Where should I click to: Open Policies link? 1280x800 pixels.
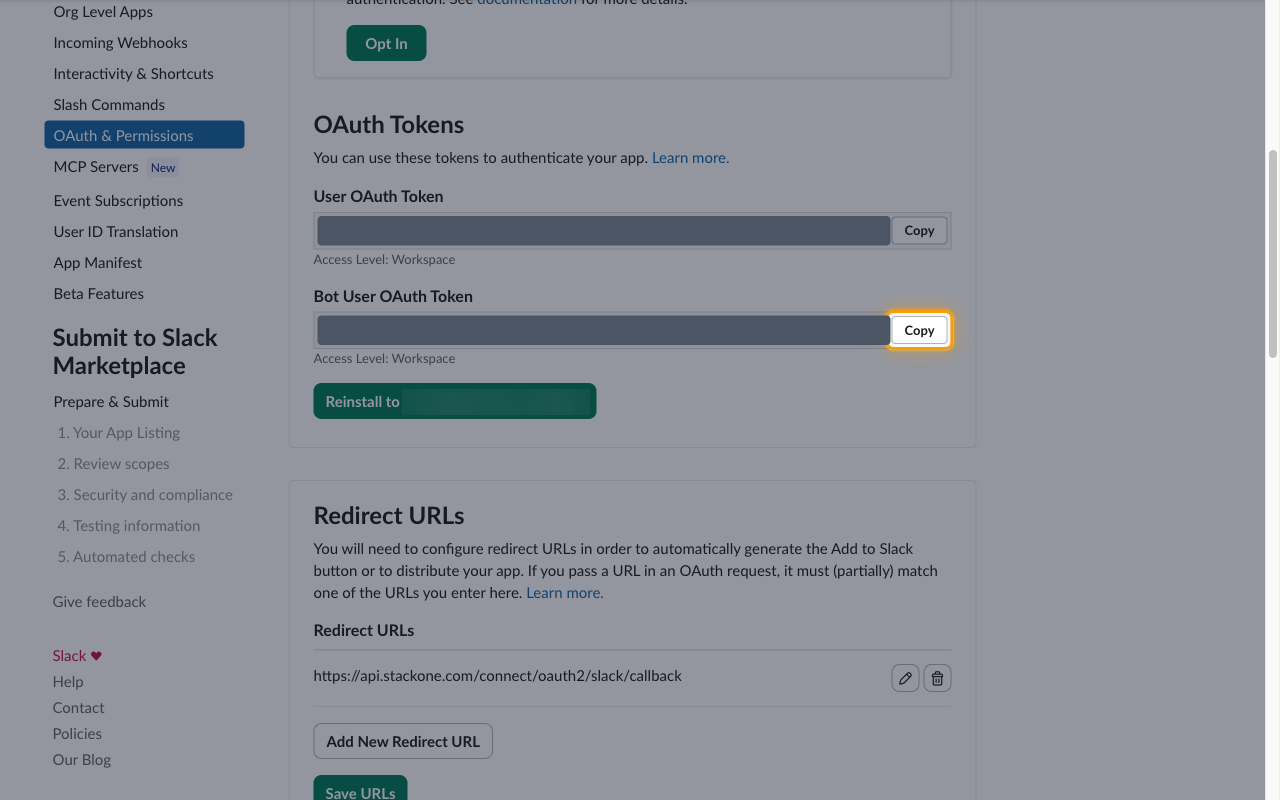(77, 733)
